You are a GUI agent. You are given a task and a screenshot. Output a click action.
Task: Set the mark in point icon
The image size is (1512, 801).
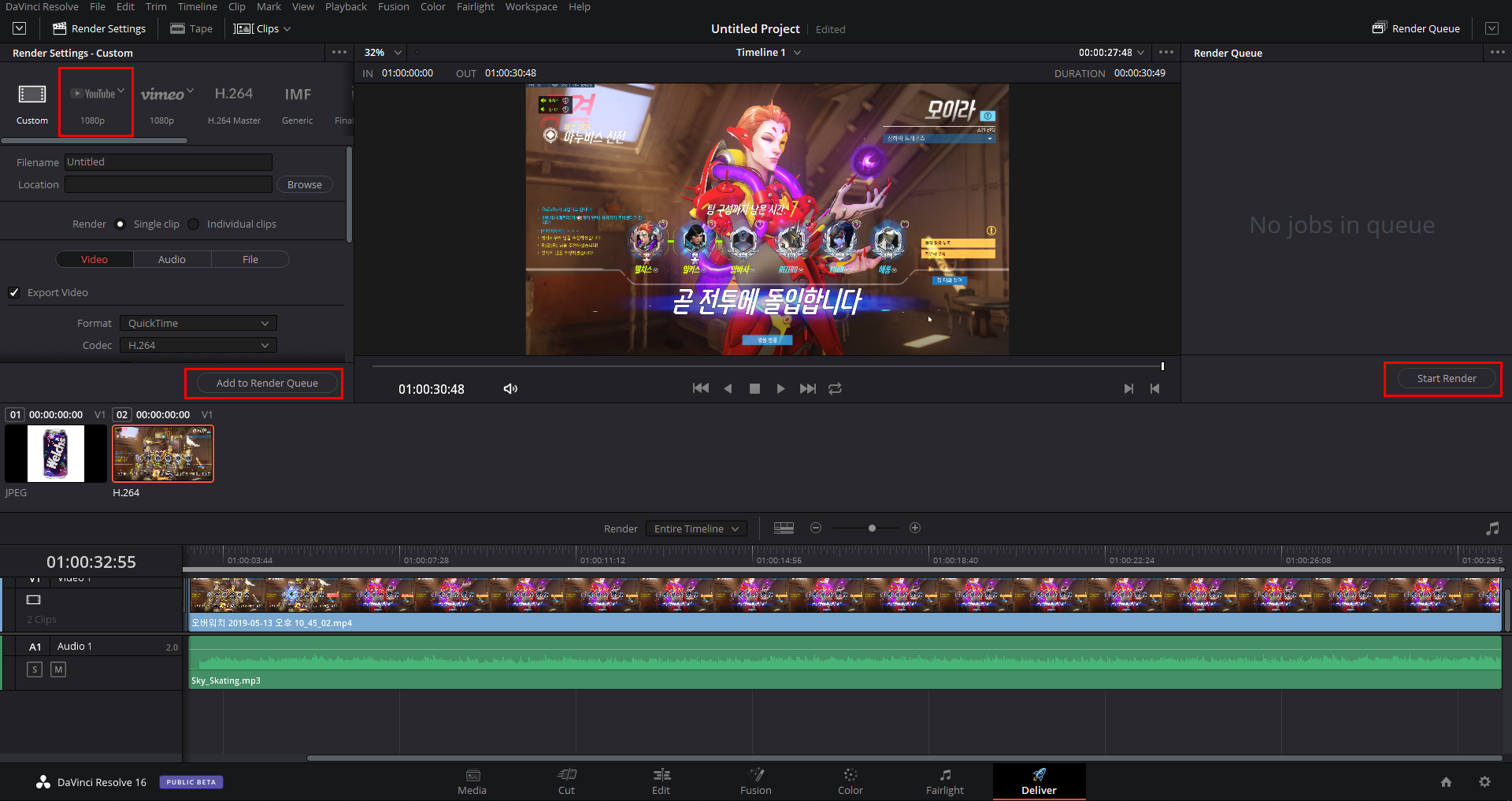(1128, 388)
